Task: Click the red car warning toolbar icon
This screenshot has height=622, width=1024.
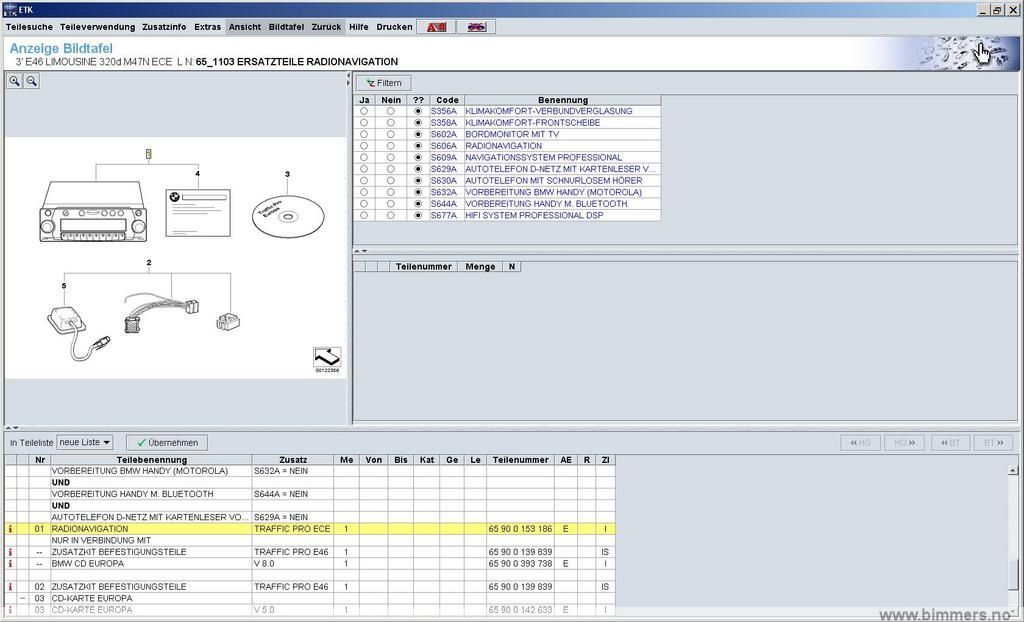Action: (x=435, y=27)
